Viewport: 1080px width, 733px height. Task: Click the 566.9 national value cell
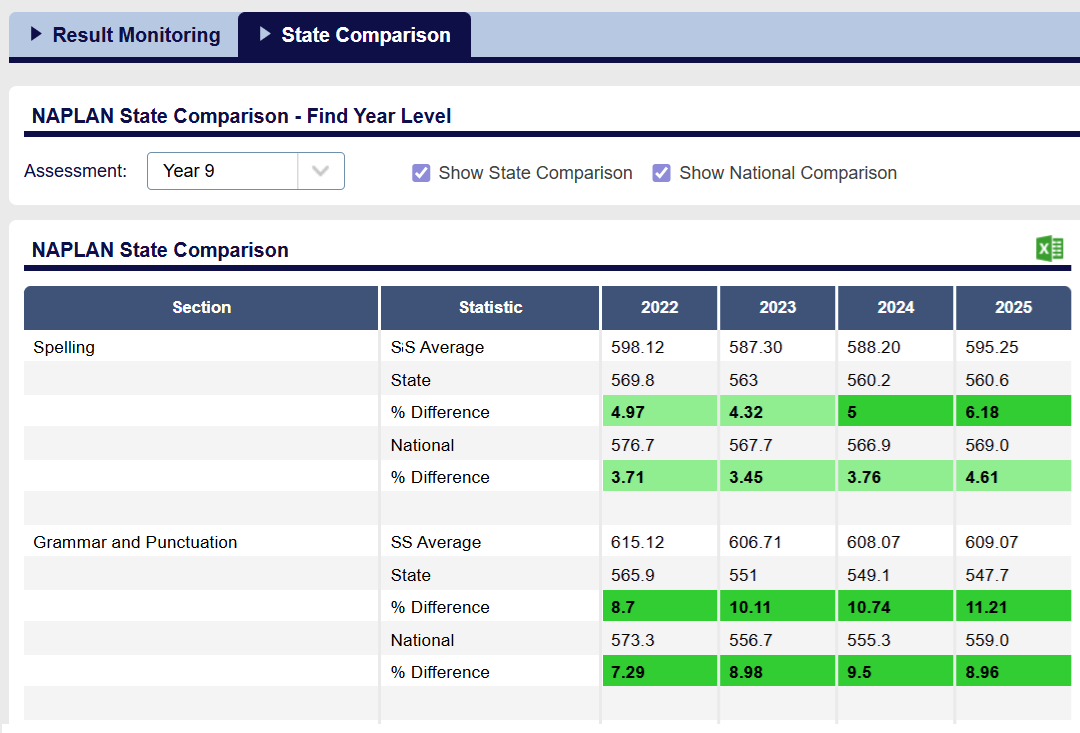pos(895,445)
